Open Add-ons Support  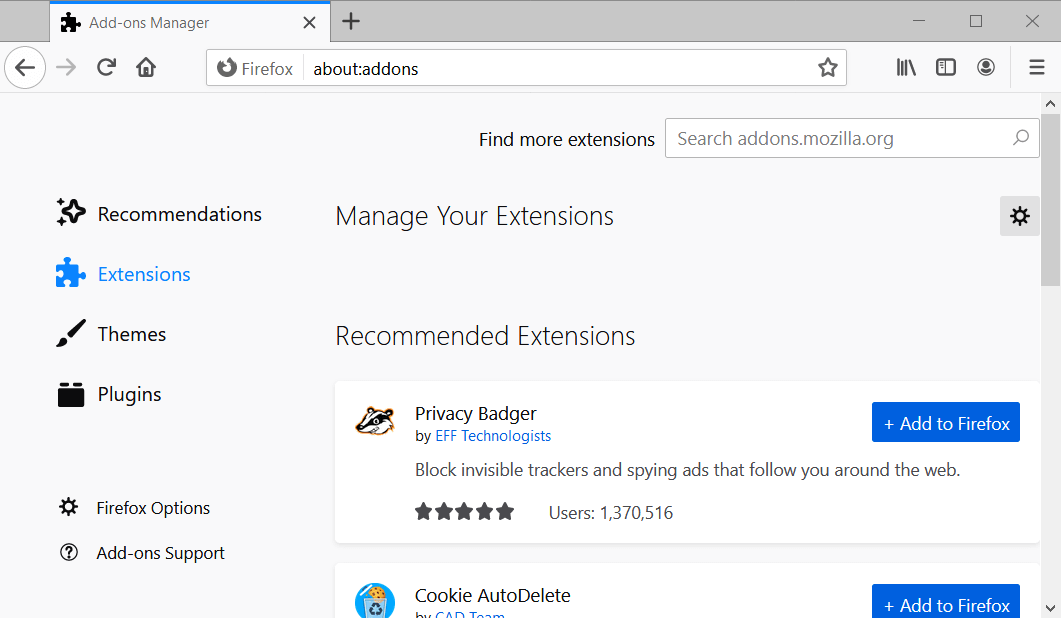(160, 552)
